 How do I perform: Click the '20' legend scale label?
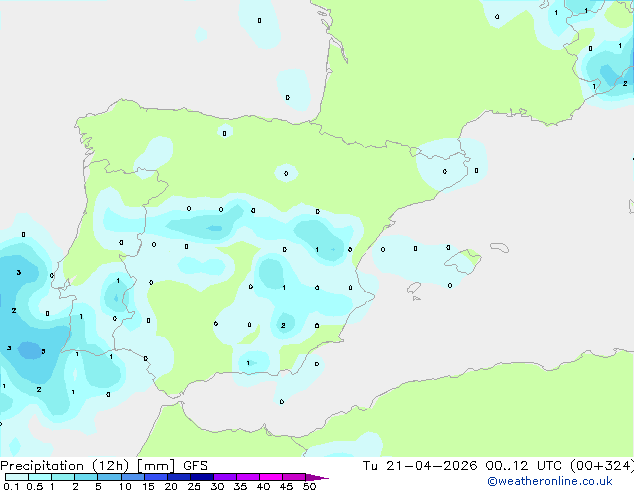pyautogui.click(x=171, y=486)
